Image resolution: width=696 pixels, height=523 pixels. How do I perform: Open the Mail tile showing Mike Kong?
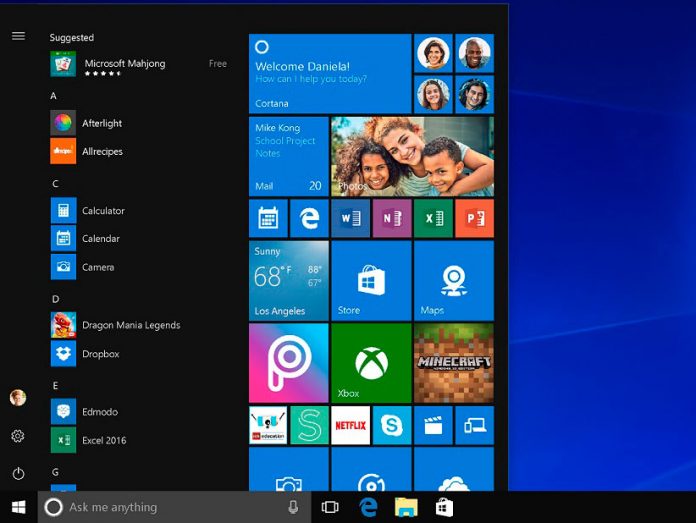point(289,156)
